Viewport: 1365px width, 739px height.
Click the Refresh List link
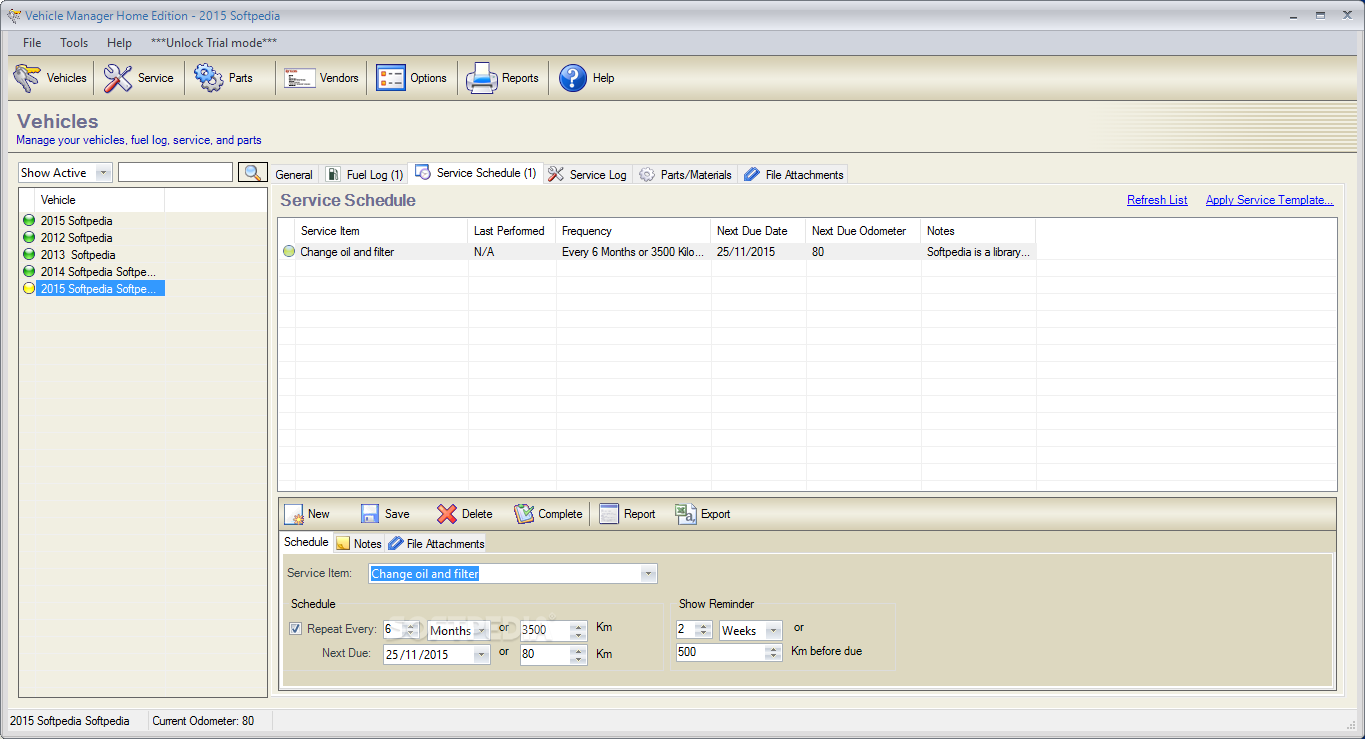click(x=1157, y=200)
